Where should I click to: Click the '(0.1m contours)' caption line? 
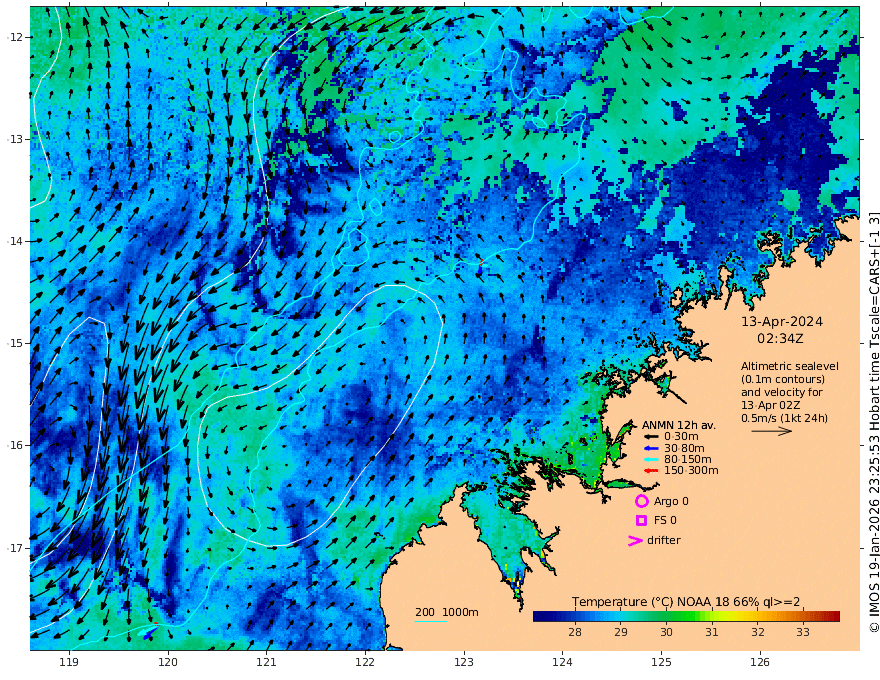782,379
